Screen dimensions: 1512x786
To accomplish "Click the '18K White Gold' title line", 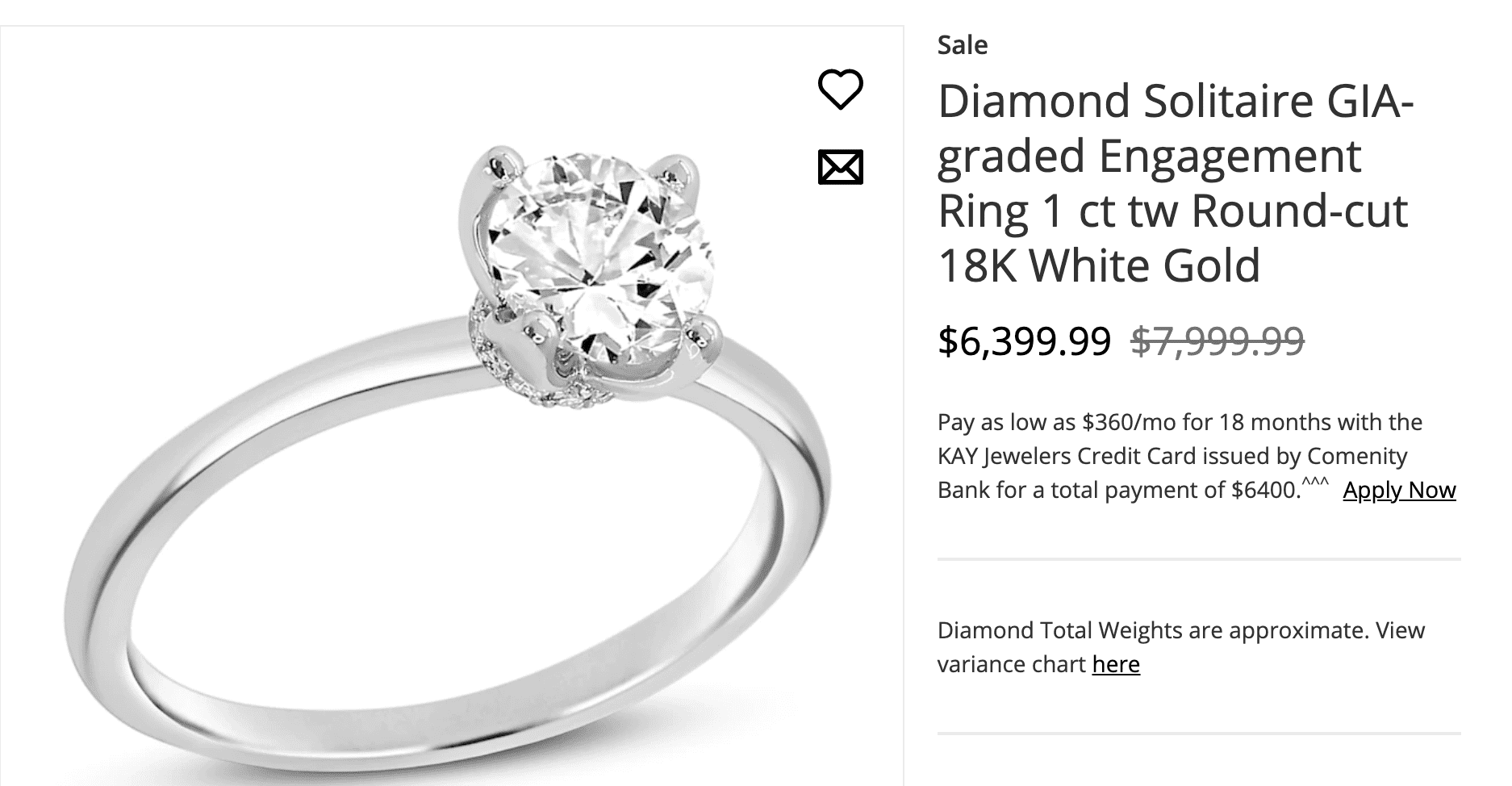I will [1098, 265].
